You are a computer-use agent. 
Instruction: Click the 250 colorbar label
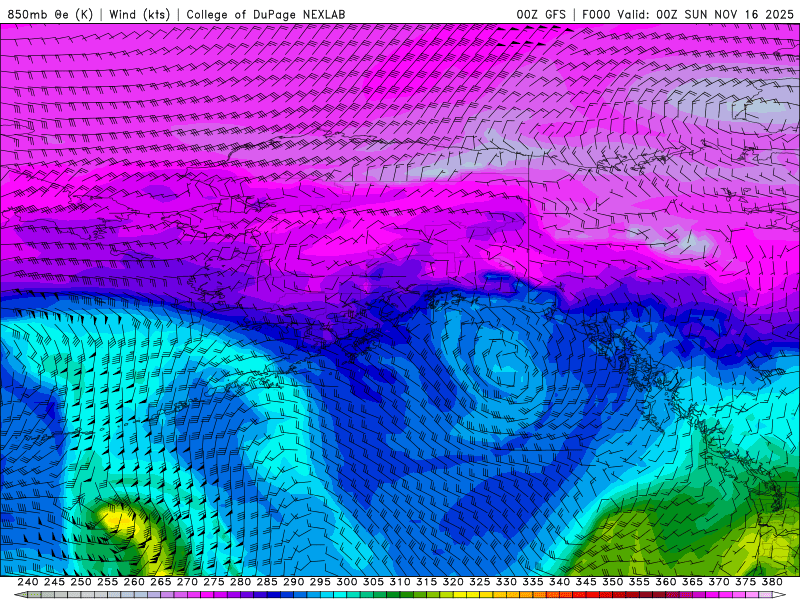click(x=81, y=582)
